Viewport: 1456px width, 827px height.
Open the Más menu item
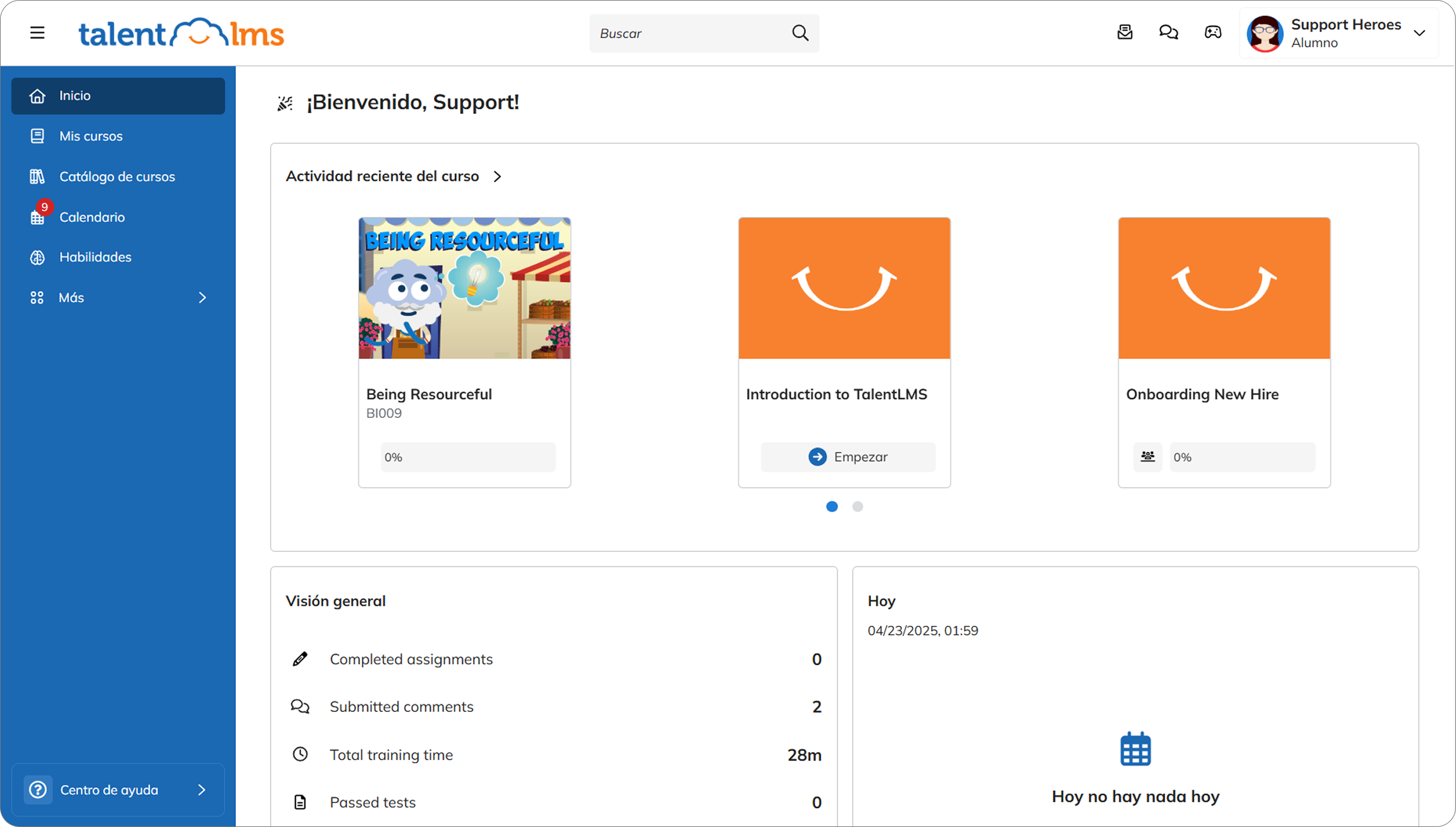coord(118,298)
